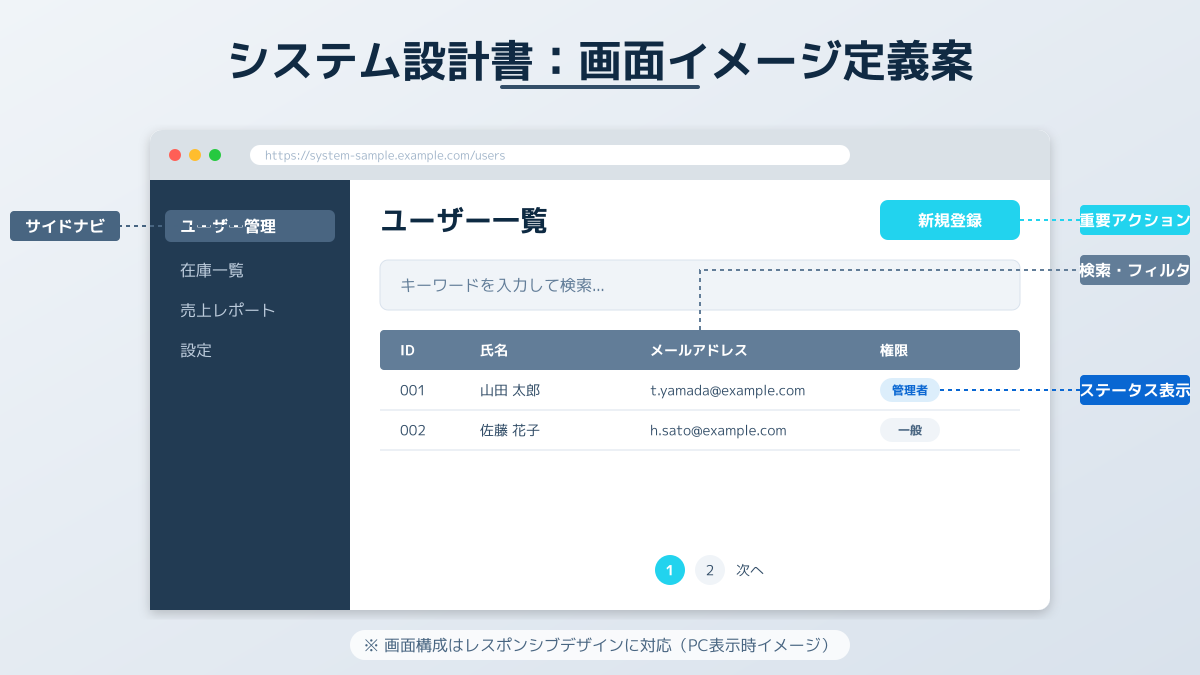The width and height of the screenshot is (1200, 675).
Task: Click the yellow minimize window dot
Action: [195, 155]
